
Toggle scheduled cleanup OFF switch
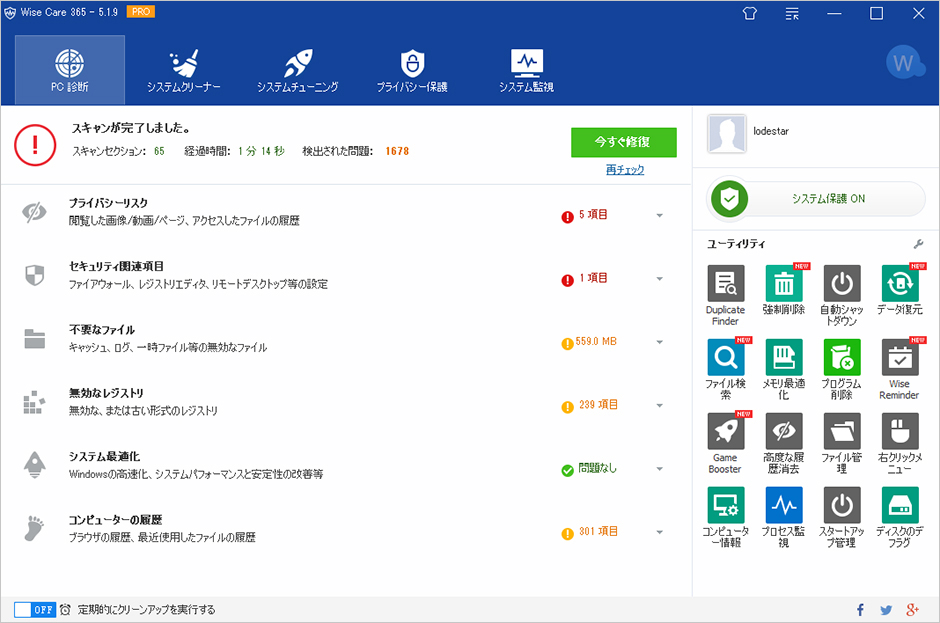[35, 610]
